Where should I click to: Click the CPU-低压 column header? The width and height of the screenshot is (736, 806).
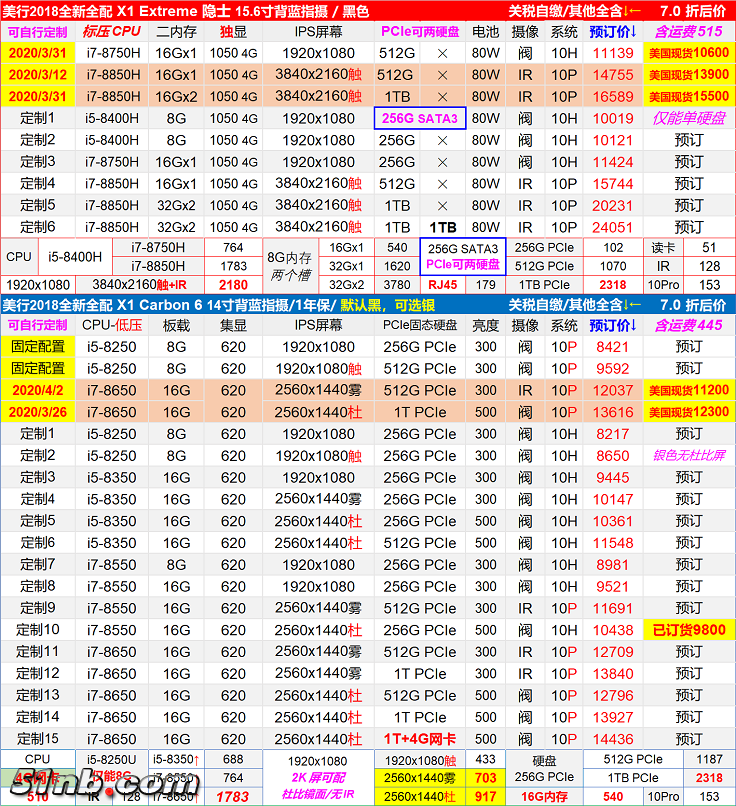111,325
